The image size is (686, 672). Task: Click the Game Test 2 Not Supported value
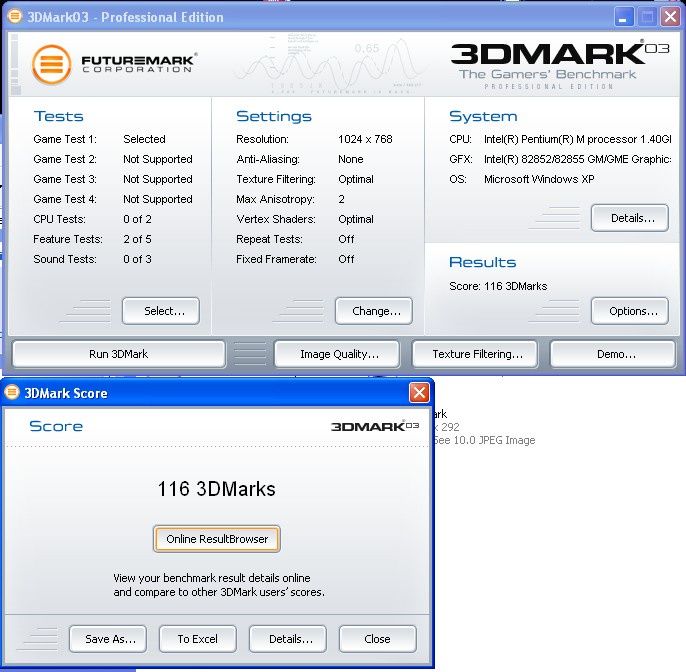tap(158, 159)
